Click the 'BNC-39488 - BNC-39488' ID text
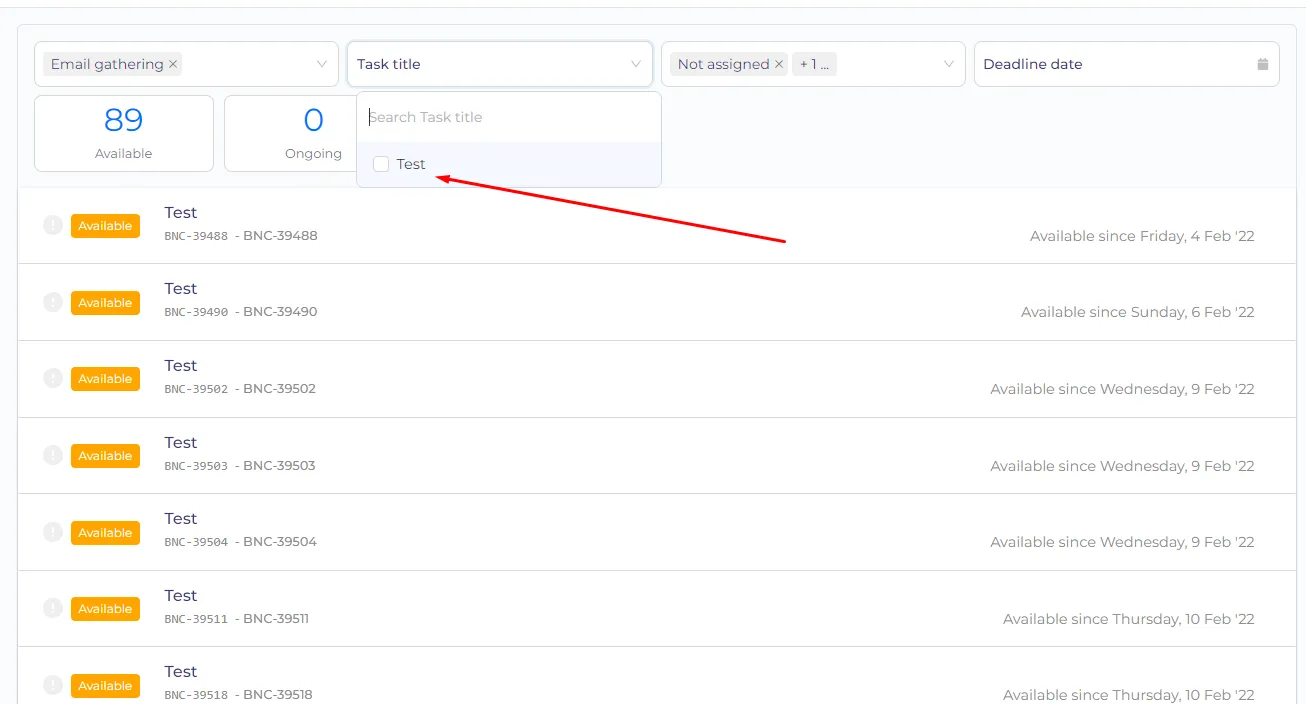1306x704 pixels. click(241, 236)
